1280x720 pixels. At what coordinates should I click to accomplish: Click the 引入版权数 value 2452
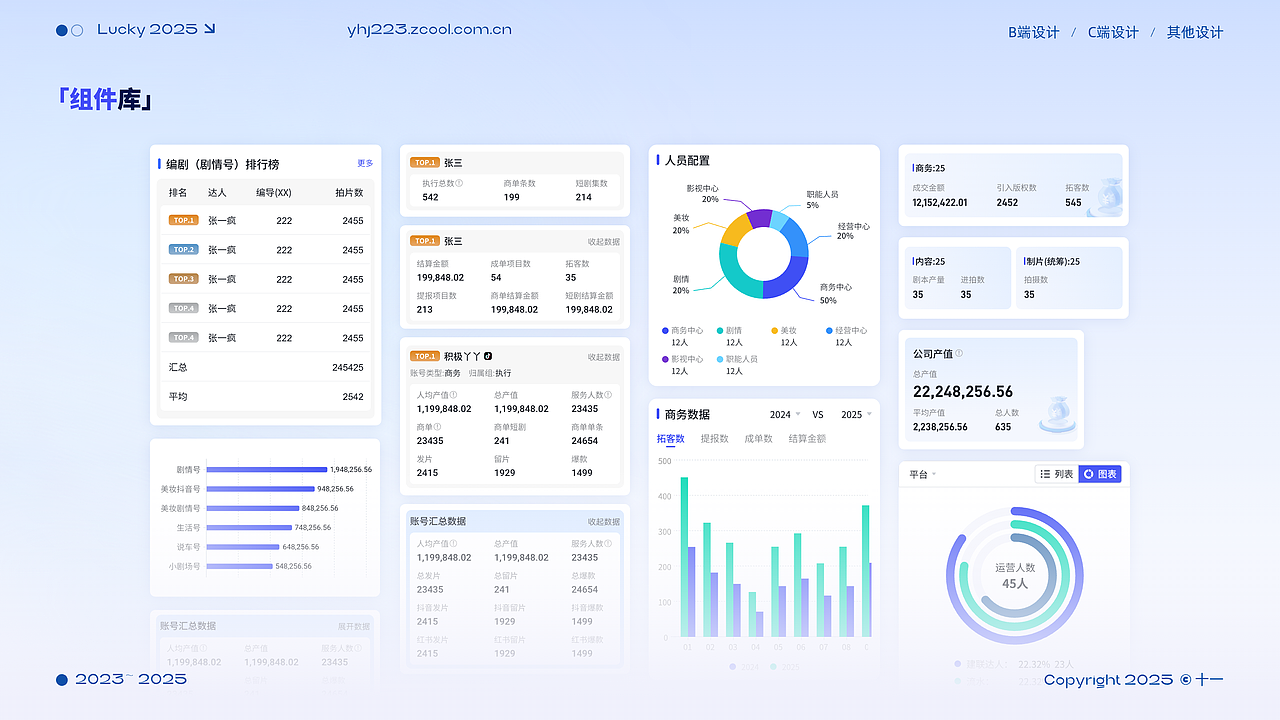point(1007,202)
